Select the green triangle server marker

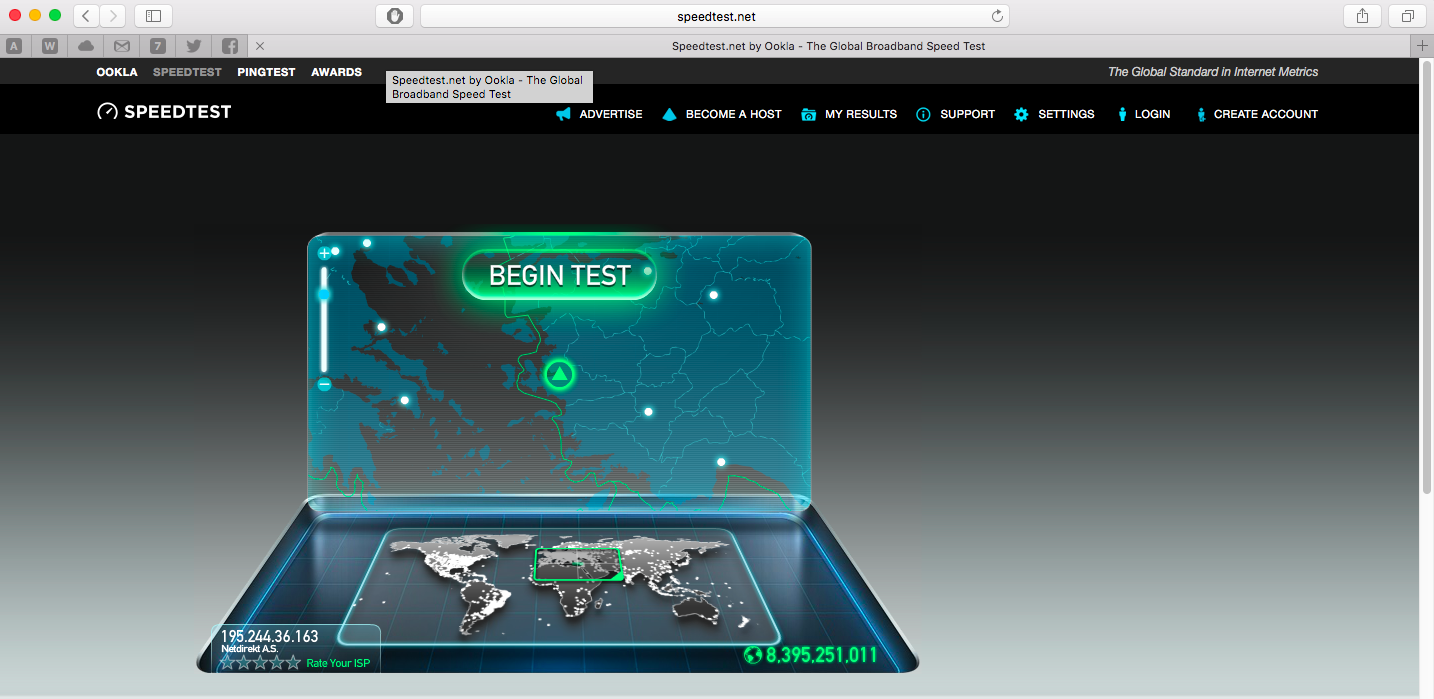point(560,375)
